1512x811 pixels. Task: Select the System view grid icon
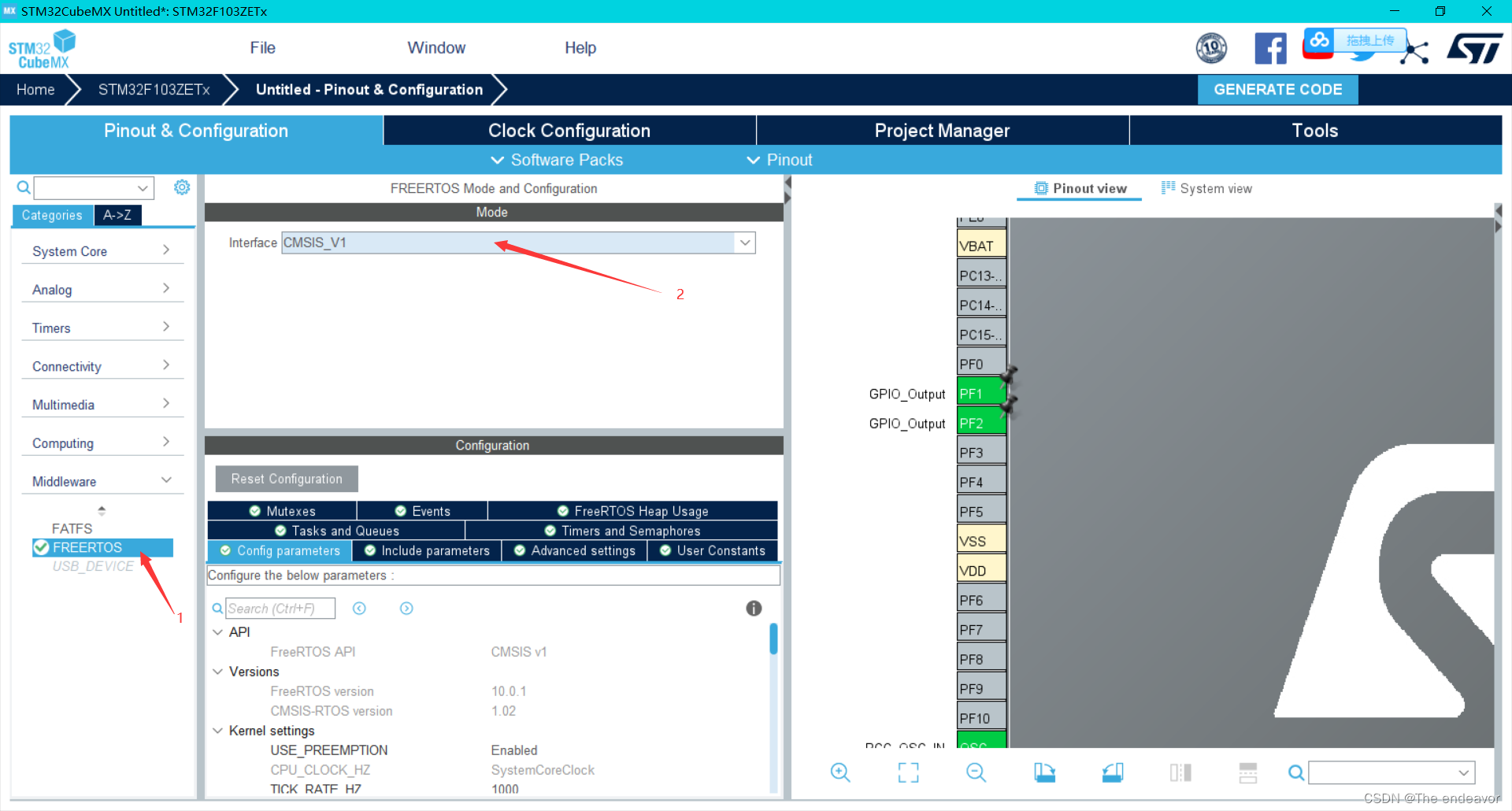click(x=1168, y=187)
